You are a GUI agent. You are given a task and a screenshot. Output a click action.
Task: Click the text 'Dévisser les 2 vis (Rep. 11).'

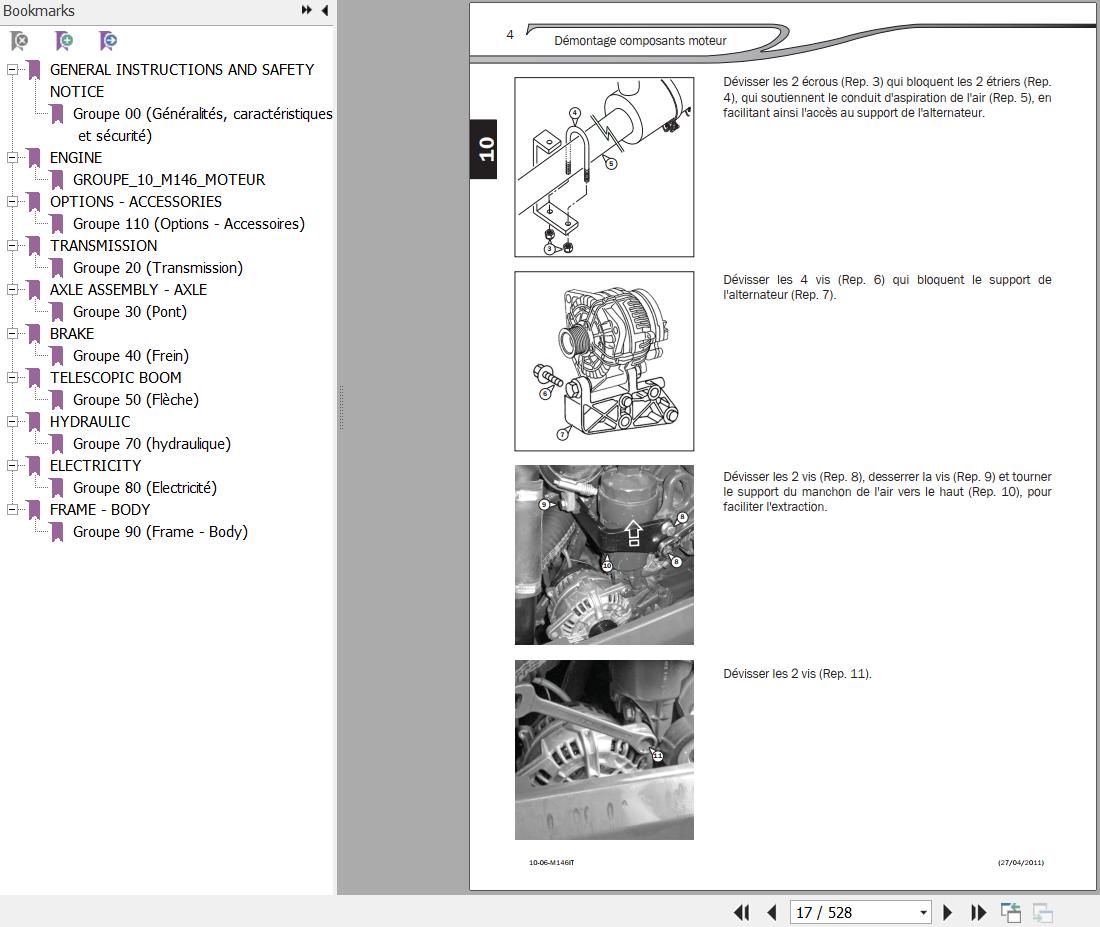797,674
